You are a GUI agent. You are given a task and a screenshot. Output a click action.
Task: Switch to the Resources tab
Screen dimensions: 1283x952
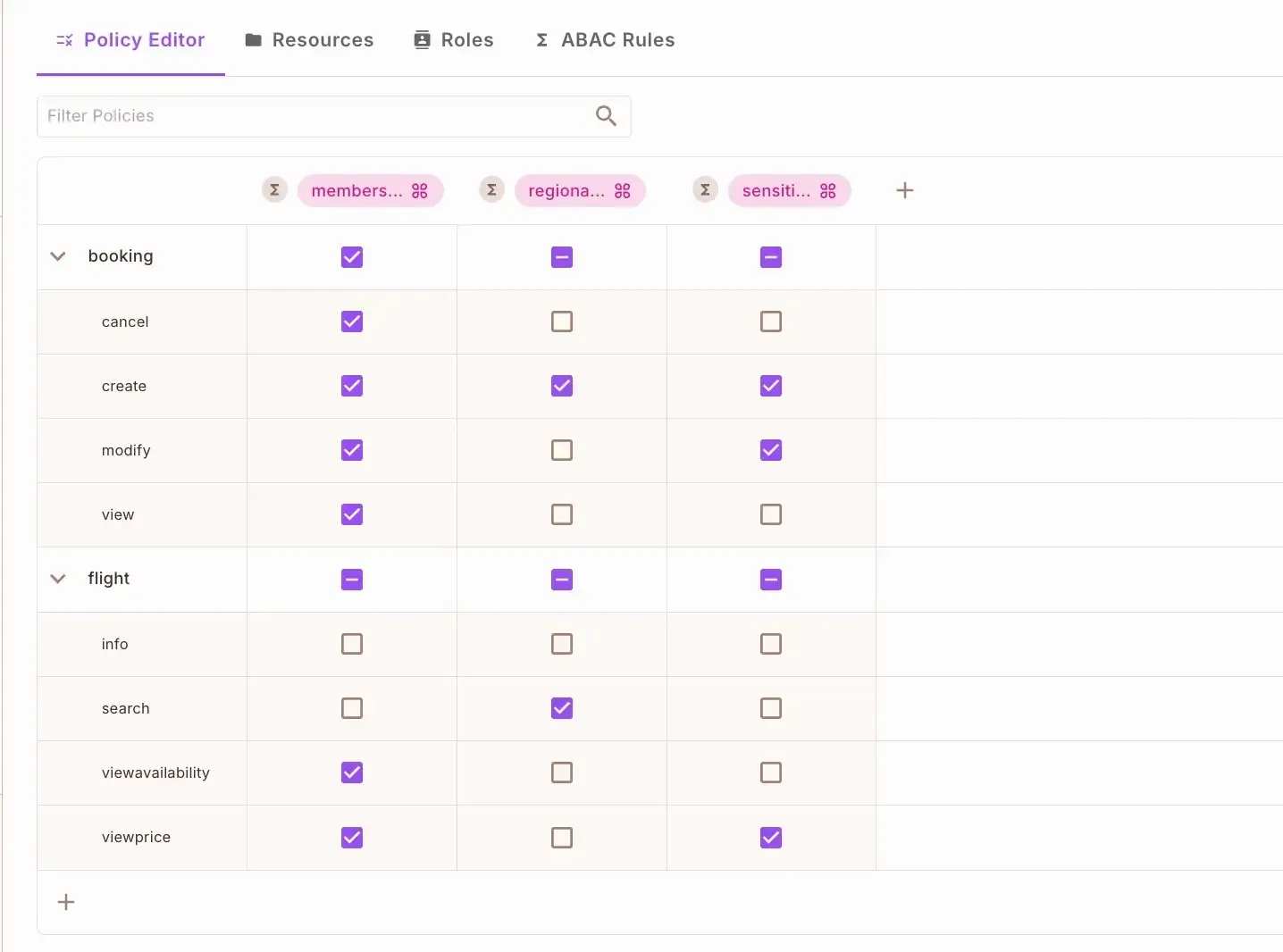[309, 40]
